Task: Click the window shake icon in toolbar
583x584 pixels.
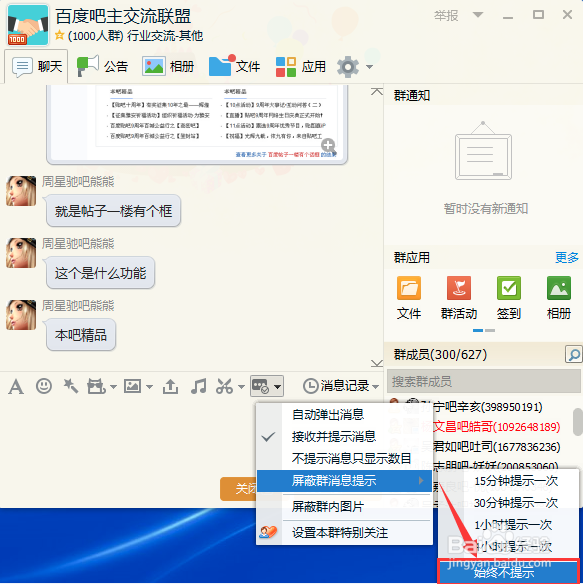Action: (x=96, y=386)
